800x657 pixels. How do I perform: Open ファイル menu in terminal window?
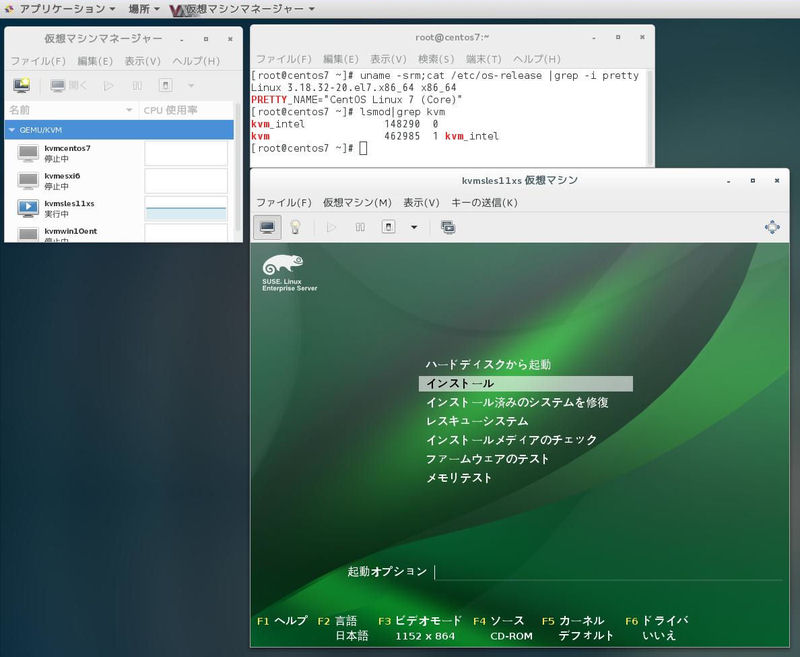[284, 59]
